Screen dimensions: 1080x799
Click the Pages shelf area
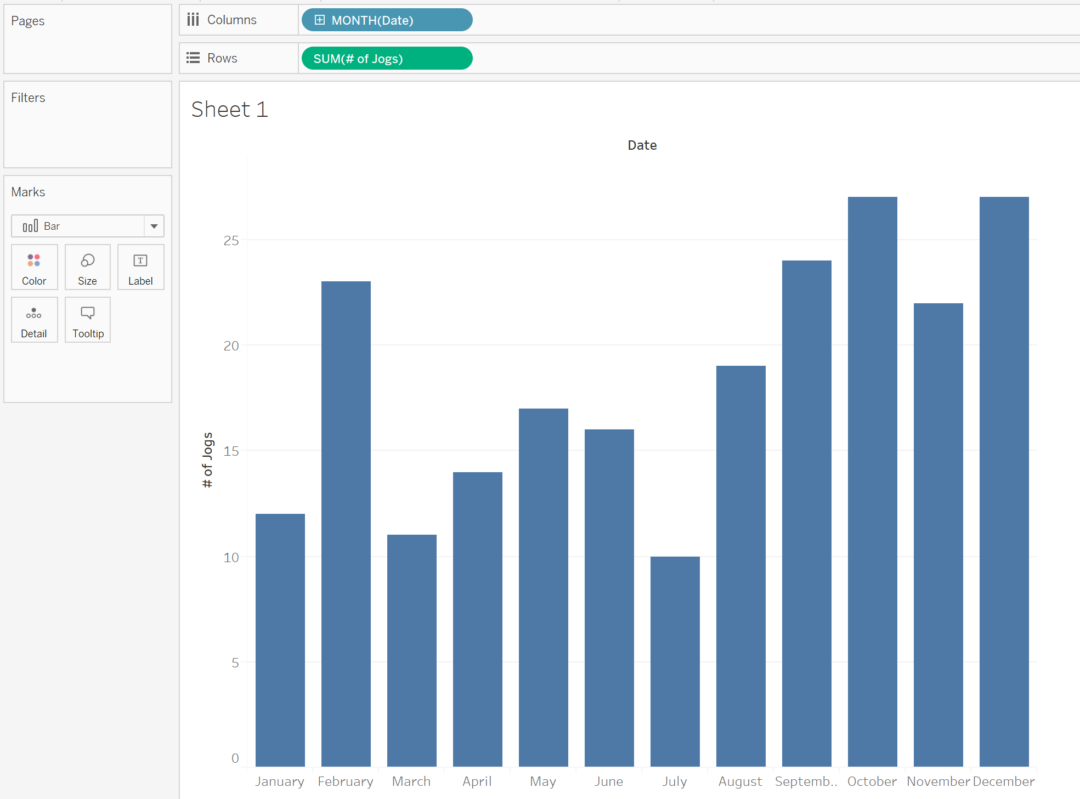(x=87, y=38)
